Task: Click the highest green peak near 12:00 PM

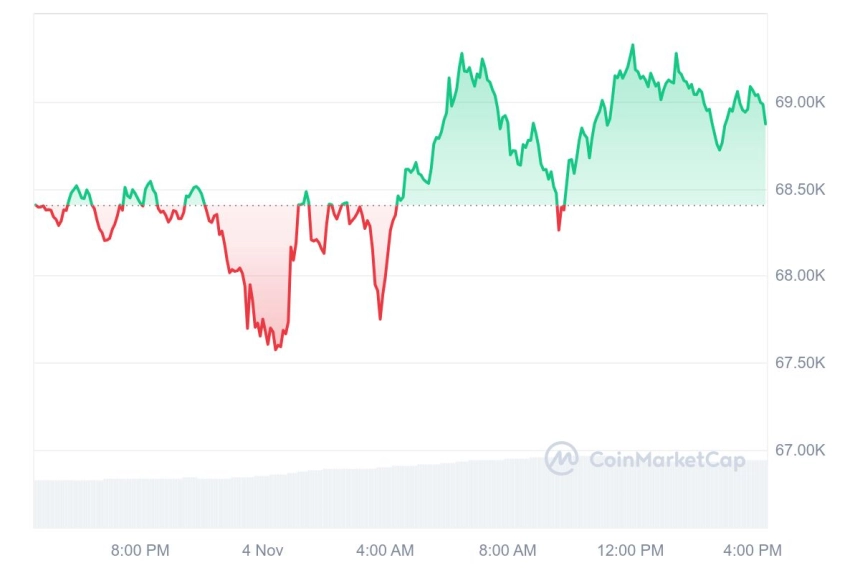Action: point(633,46)
